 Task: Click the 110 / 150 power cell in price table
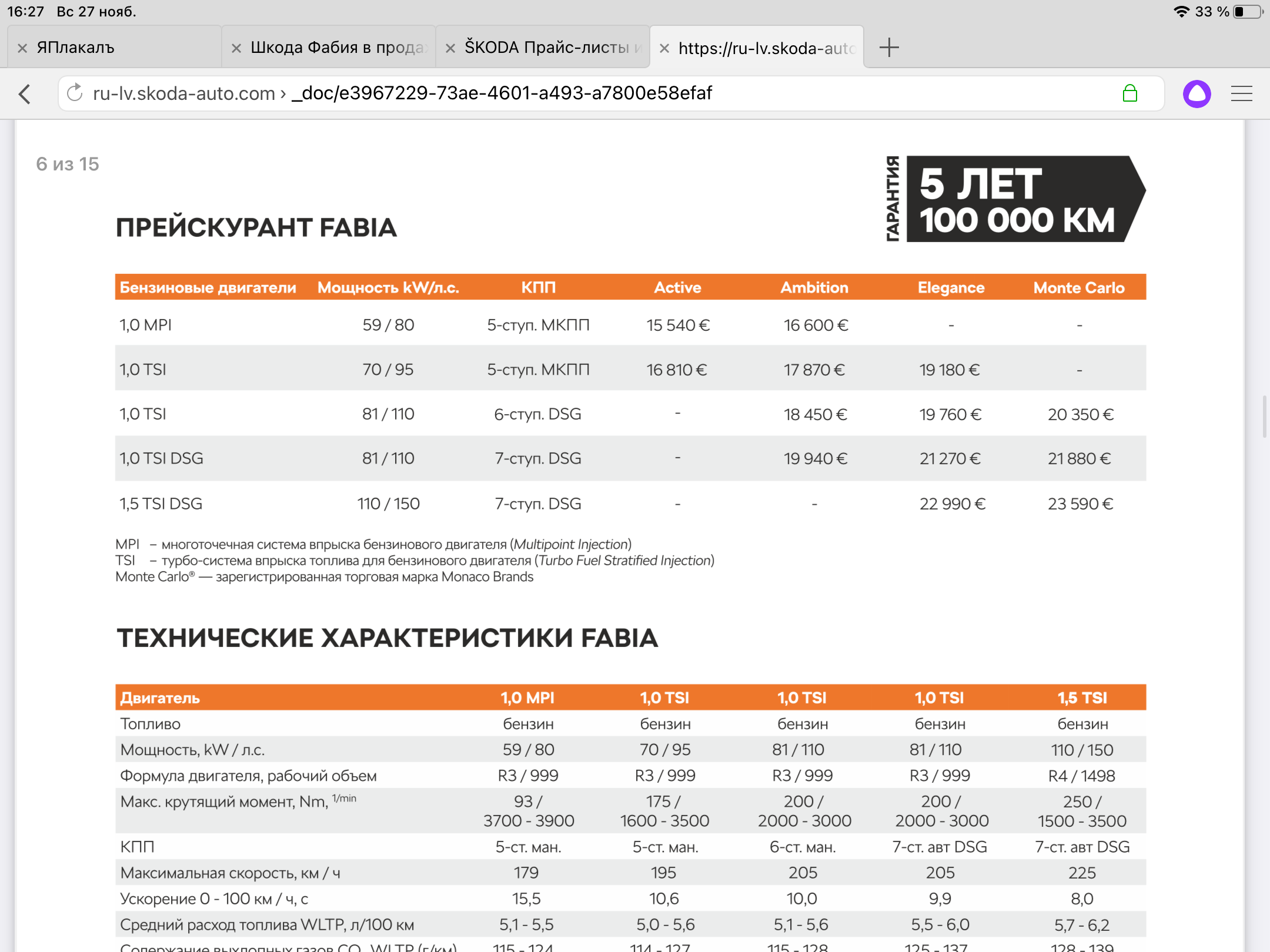tap(389, 504)
